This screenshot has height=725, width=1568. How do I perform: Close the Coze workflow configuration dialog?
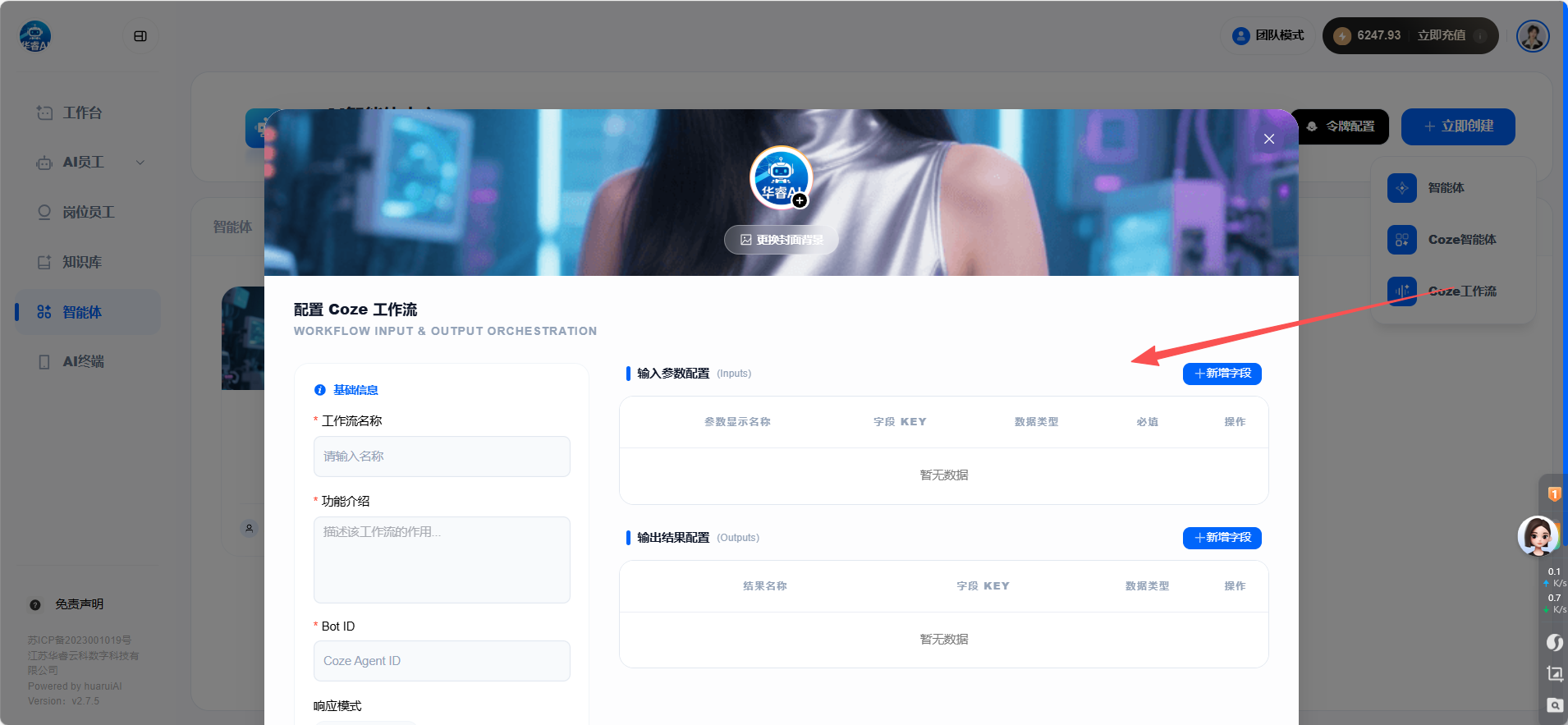click(x=1268, y=139)
